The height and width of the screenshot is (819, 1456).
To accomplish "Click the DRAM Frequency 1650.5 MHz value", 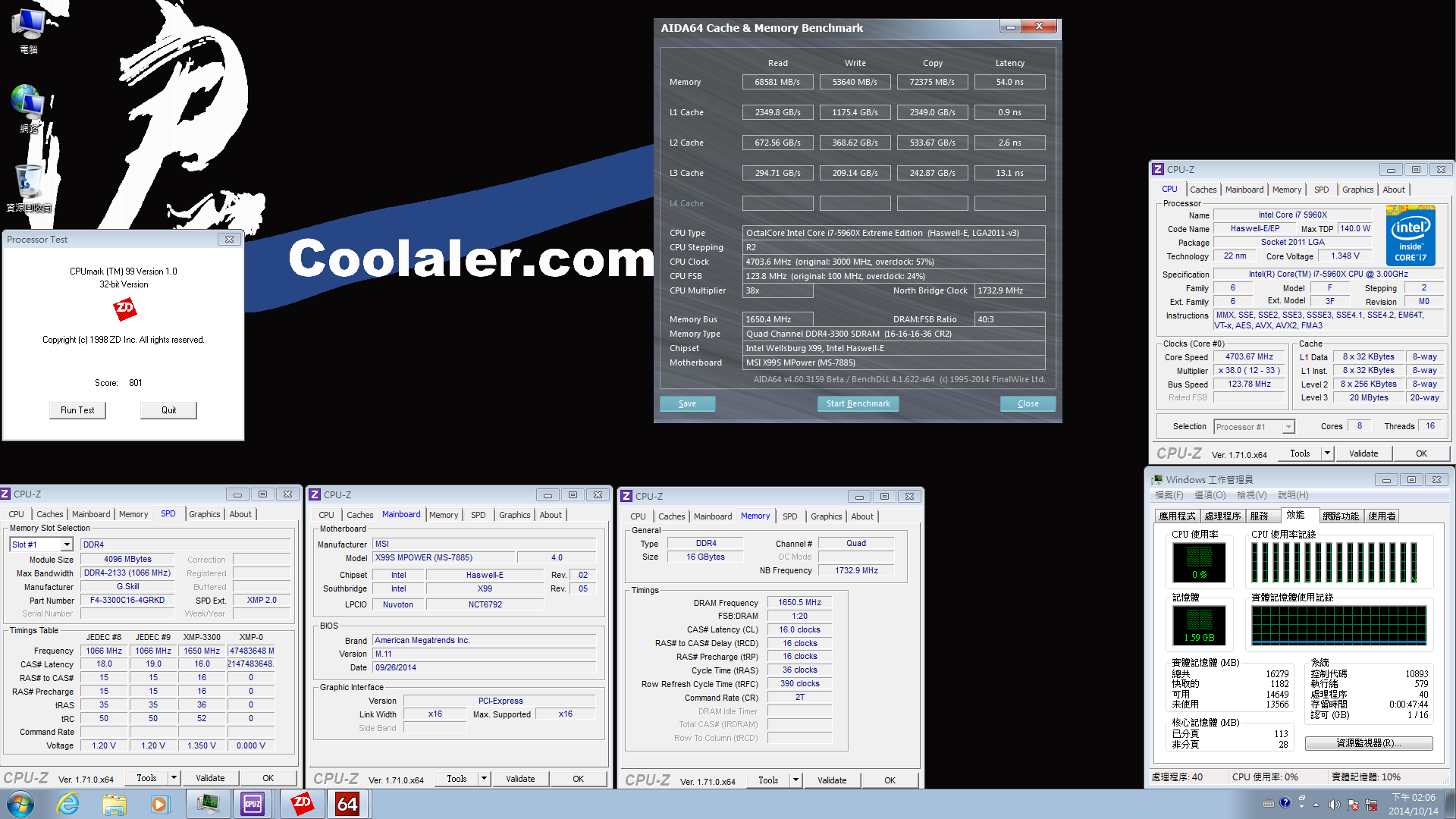I will 799,602.
